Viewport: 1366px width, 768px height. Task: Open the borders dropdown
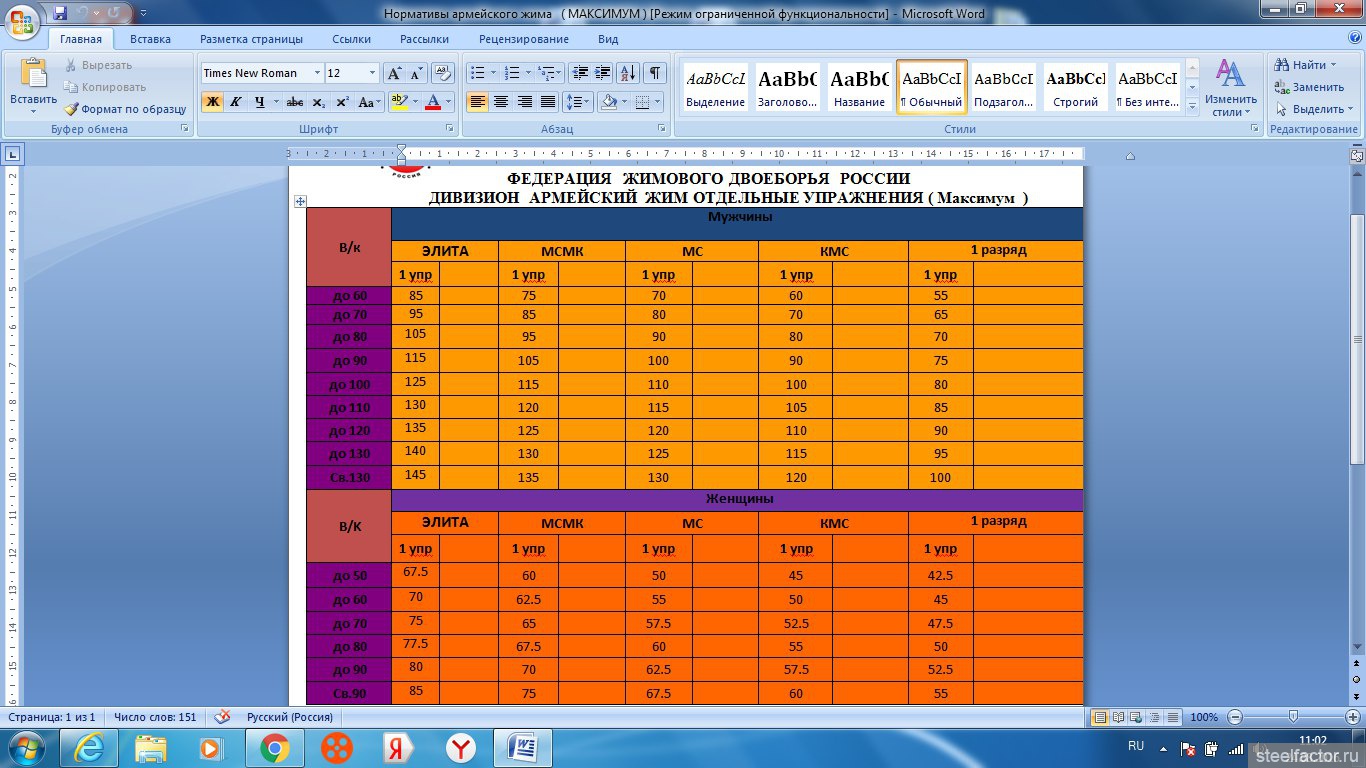(656, 102)
